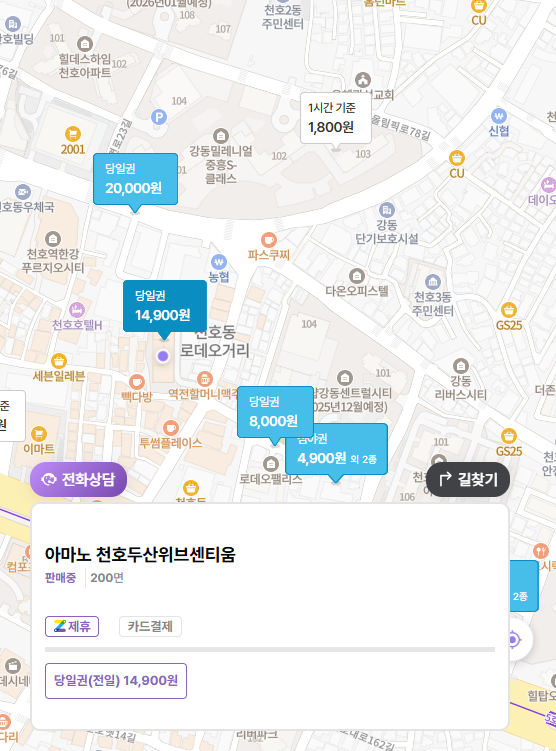Select the 천호호텔H purple hotel icon
Image resolution: width=556 pixels, height=751 pixels.
77,310
